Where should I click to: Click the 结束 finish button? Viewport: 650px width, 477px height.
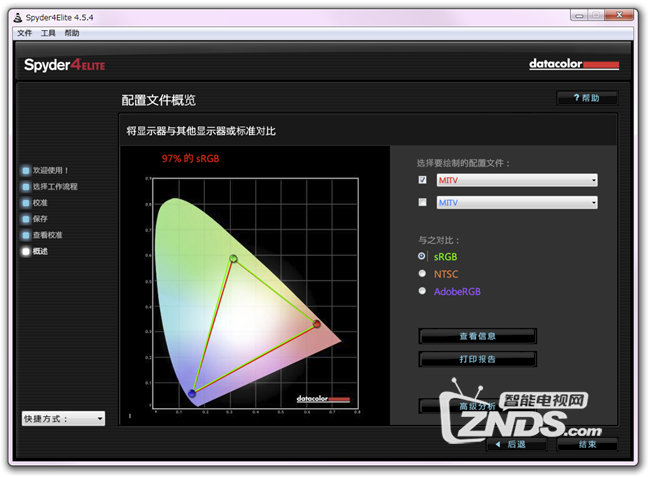tap(587, 444)
